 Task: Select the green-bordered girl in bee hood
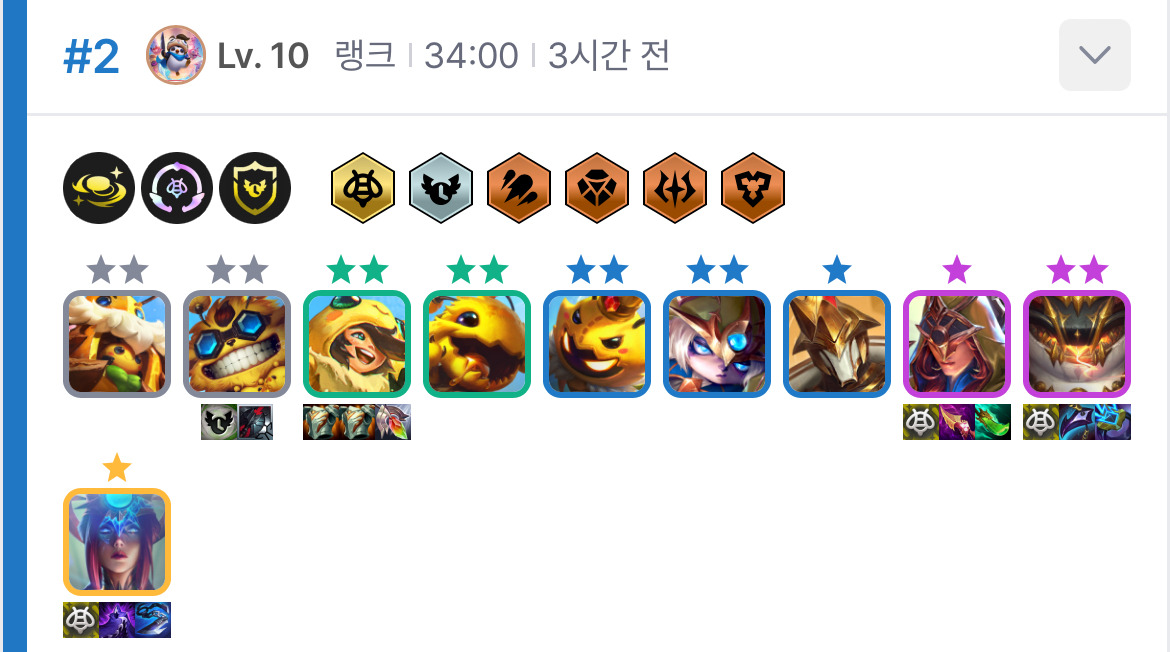click(x=357, y=344)
